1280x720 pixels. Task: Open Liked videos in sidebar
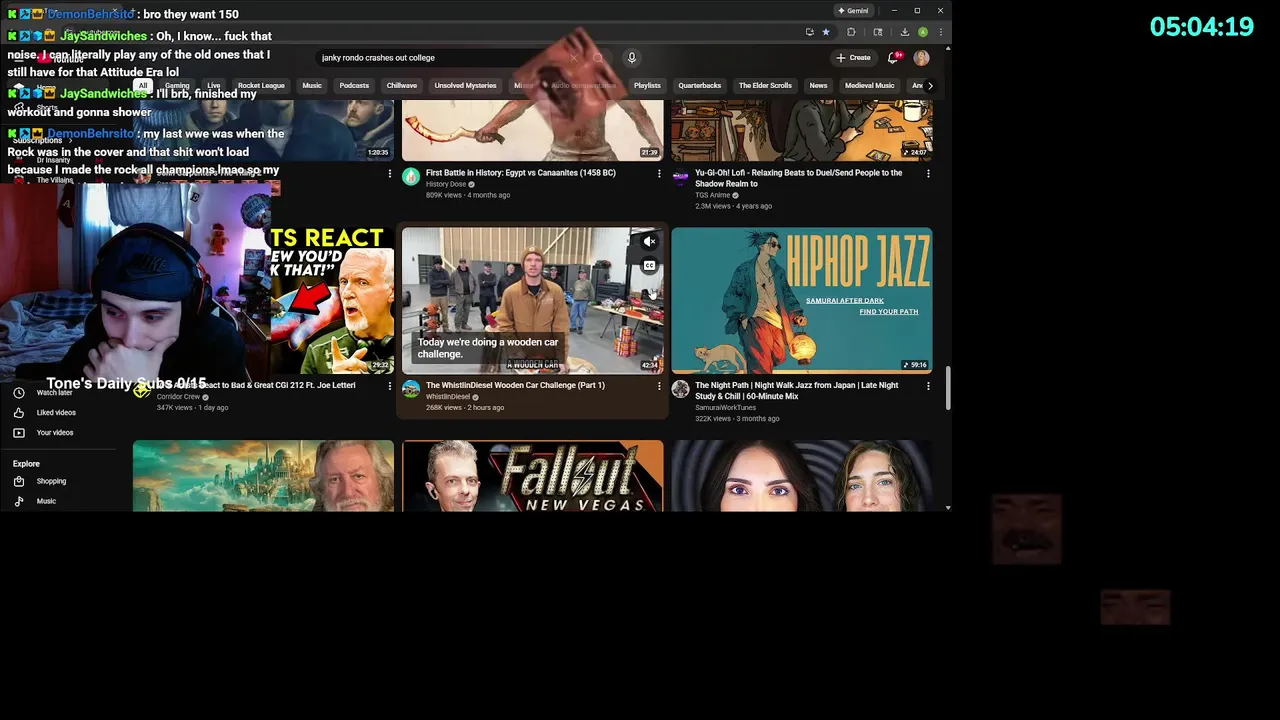(x=56, y=413)
